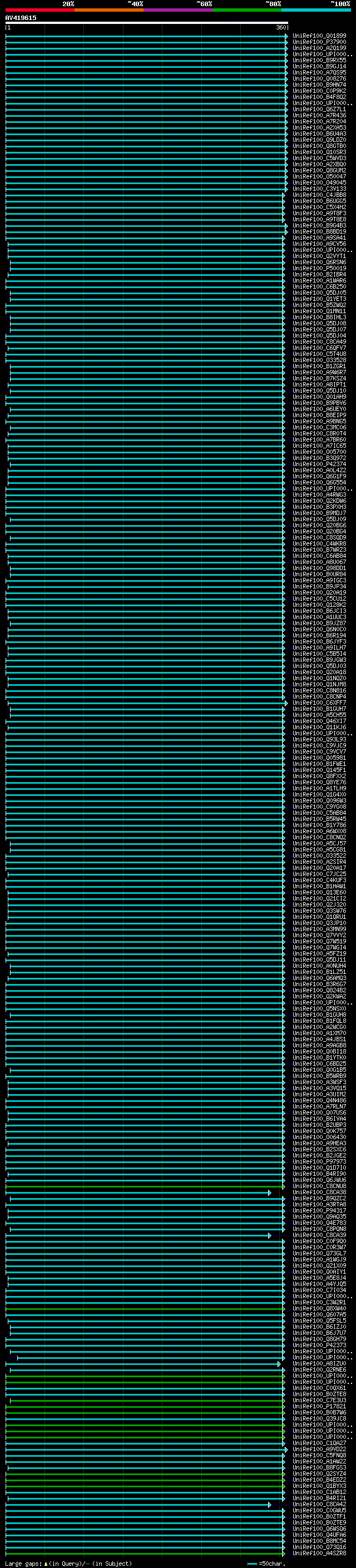Choose the UniRef100_Q2VYT1 hit
Screen dimensions: 356x1568
click(319, 256)
